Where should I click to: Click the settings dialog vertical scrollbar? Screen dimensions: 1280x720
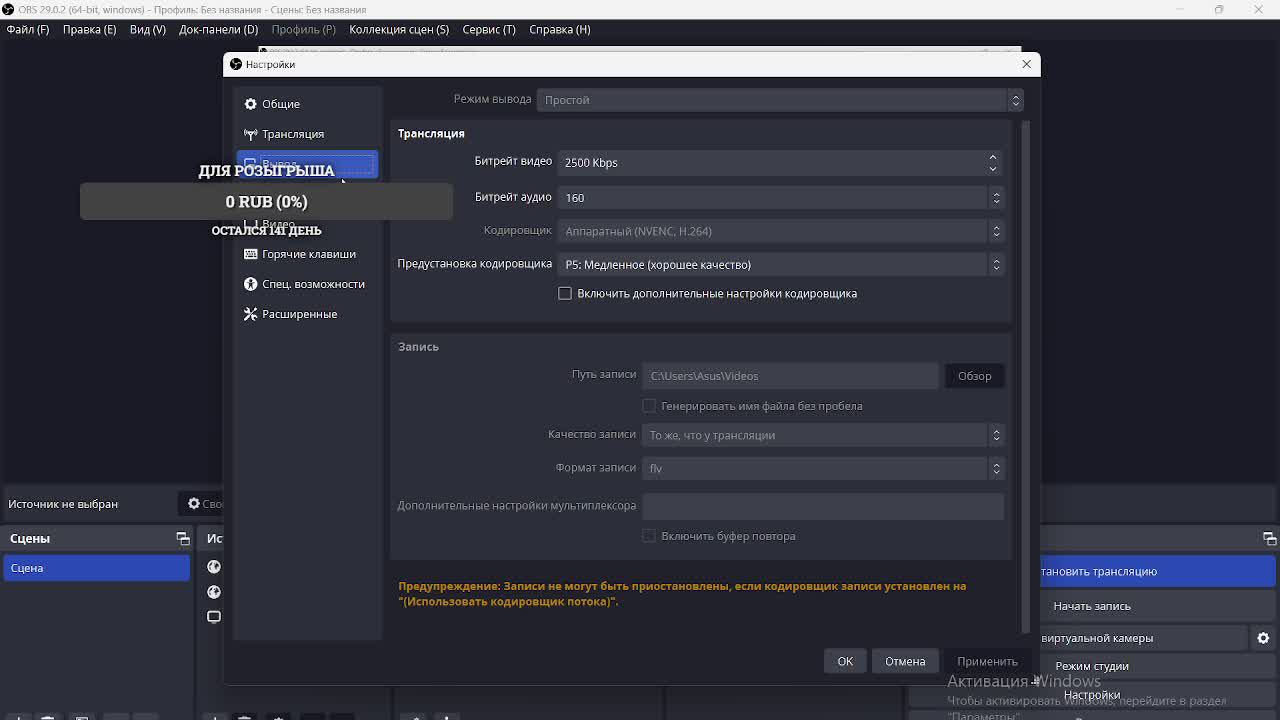click(1025, 376)
